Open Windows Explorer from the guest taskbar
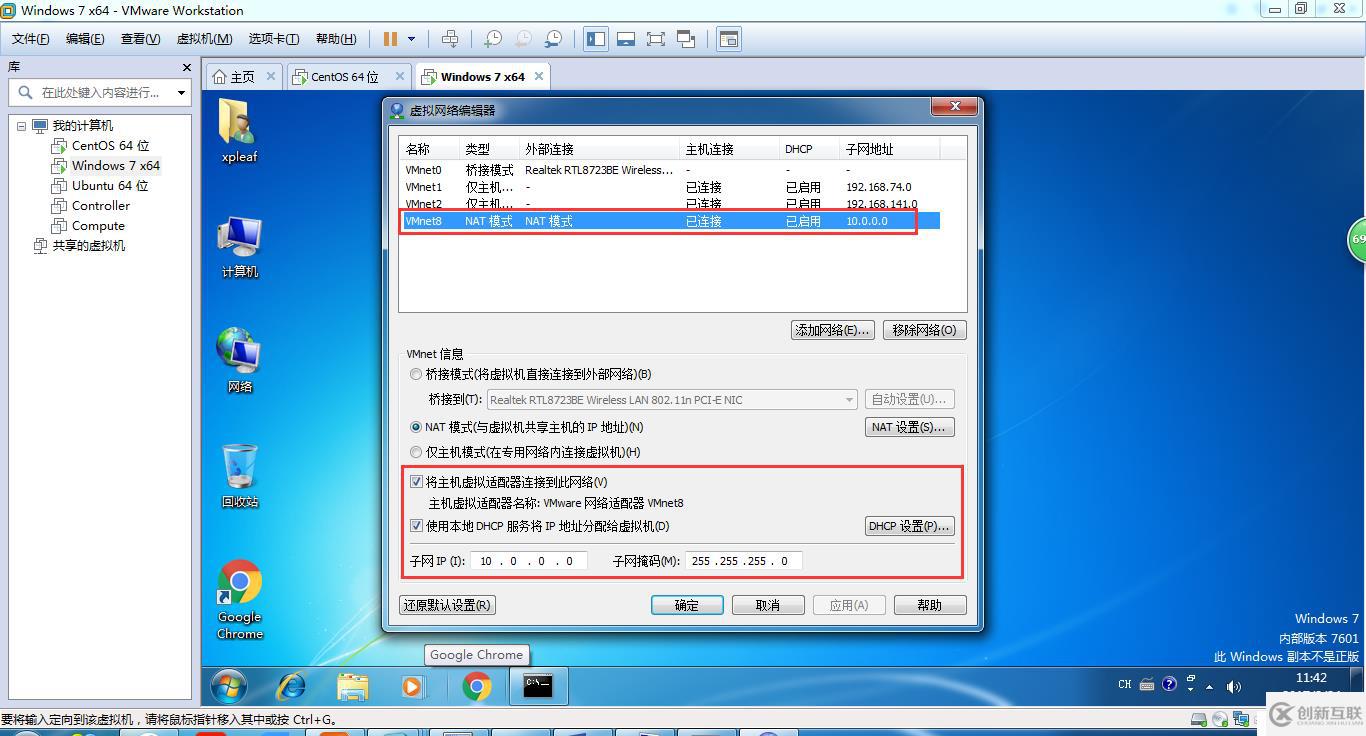1366x736 pixels. click(x=353, y=687)
